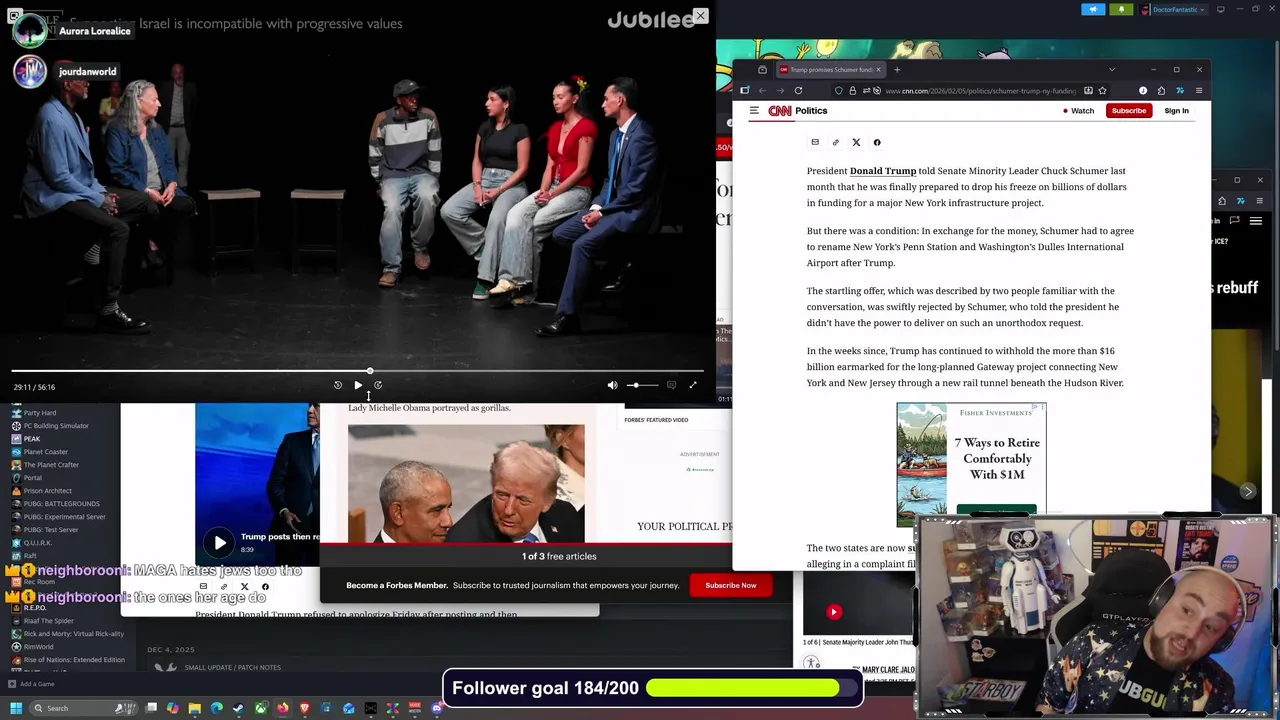Skip forward in the video player
The width and height of the screenshot is (1280, 720).
pos(378,385)
